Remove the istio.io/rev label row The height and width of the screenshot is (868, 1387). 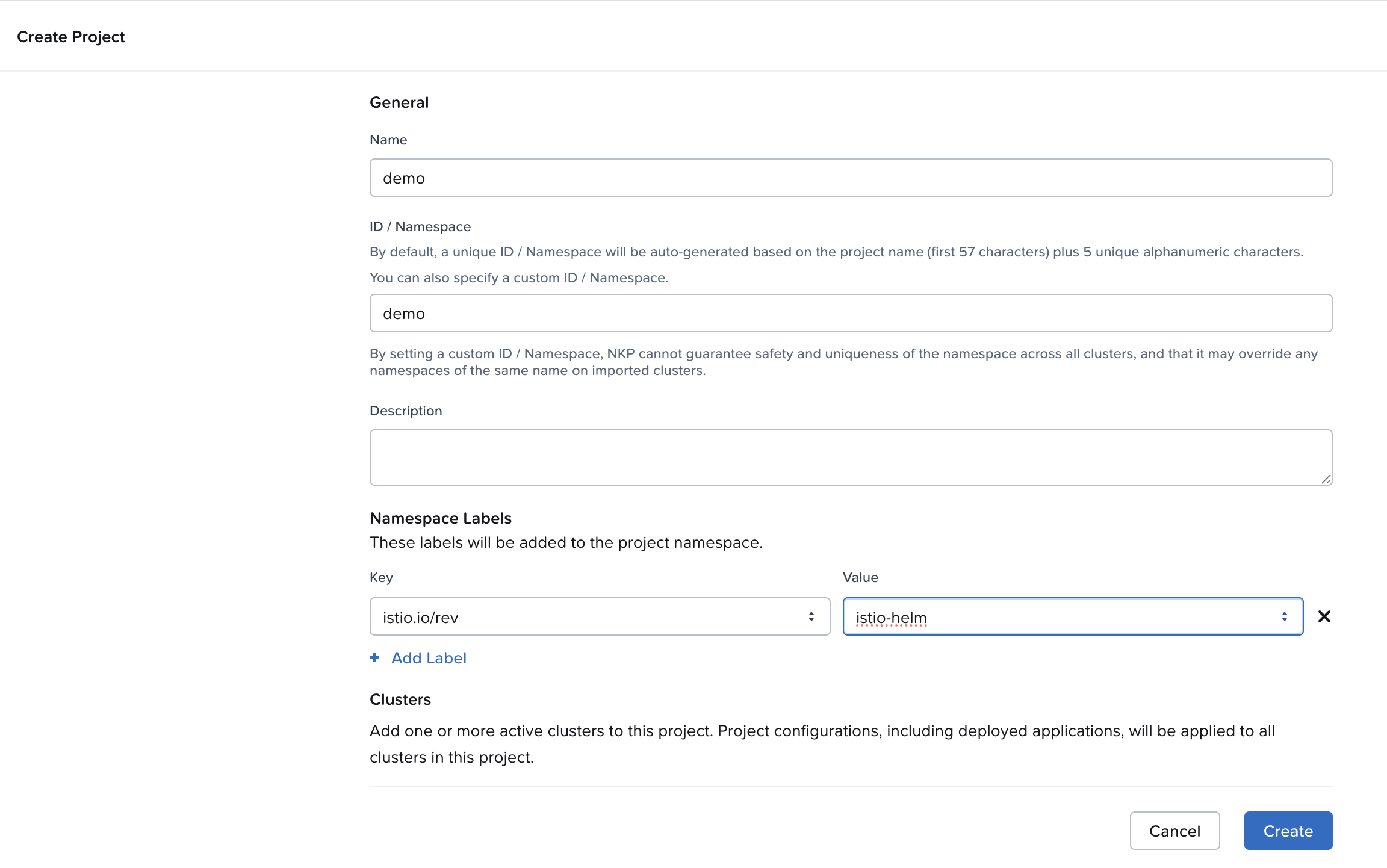(x=1324, y=616)
